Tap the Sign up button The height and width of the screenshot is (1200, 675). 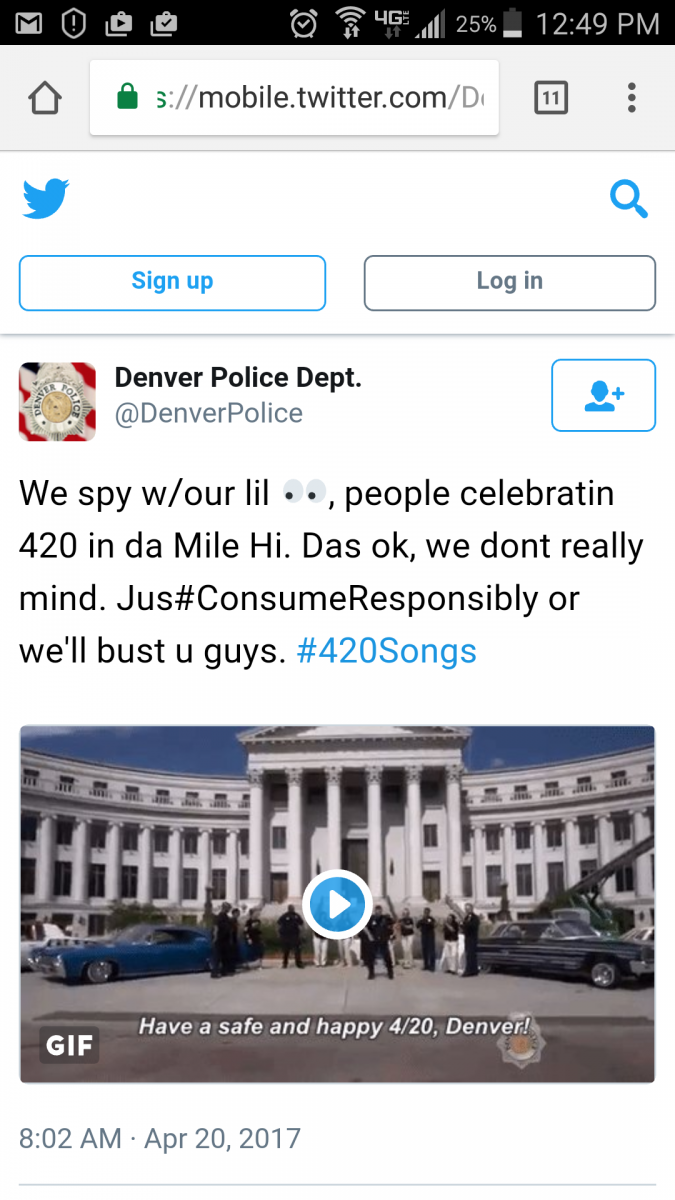172,283
